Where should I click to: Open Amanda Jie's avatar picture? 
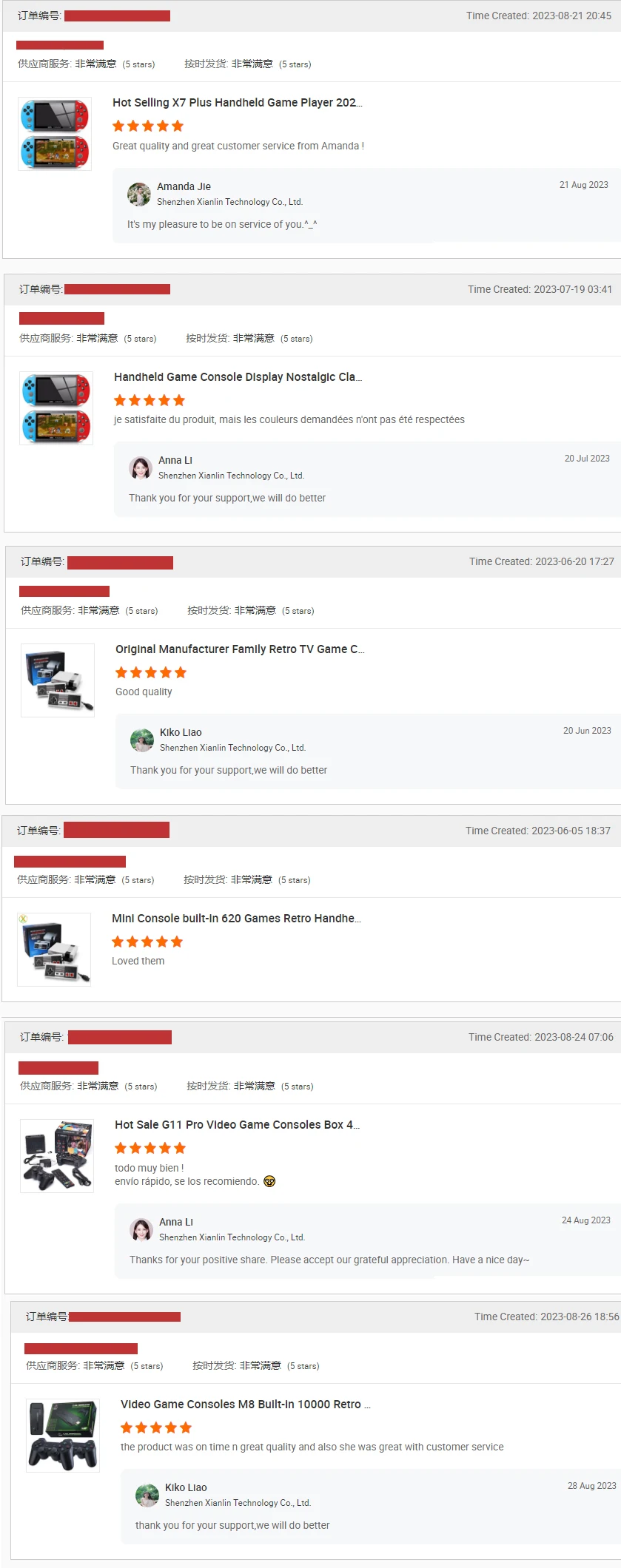point(139,194)
